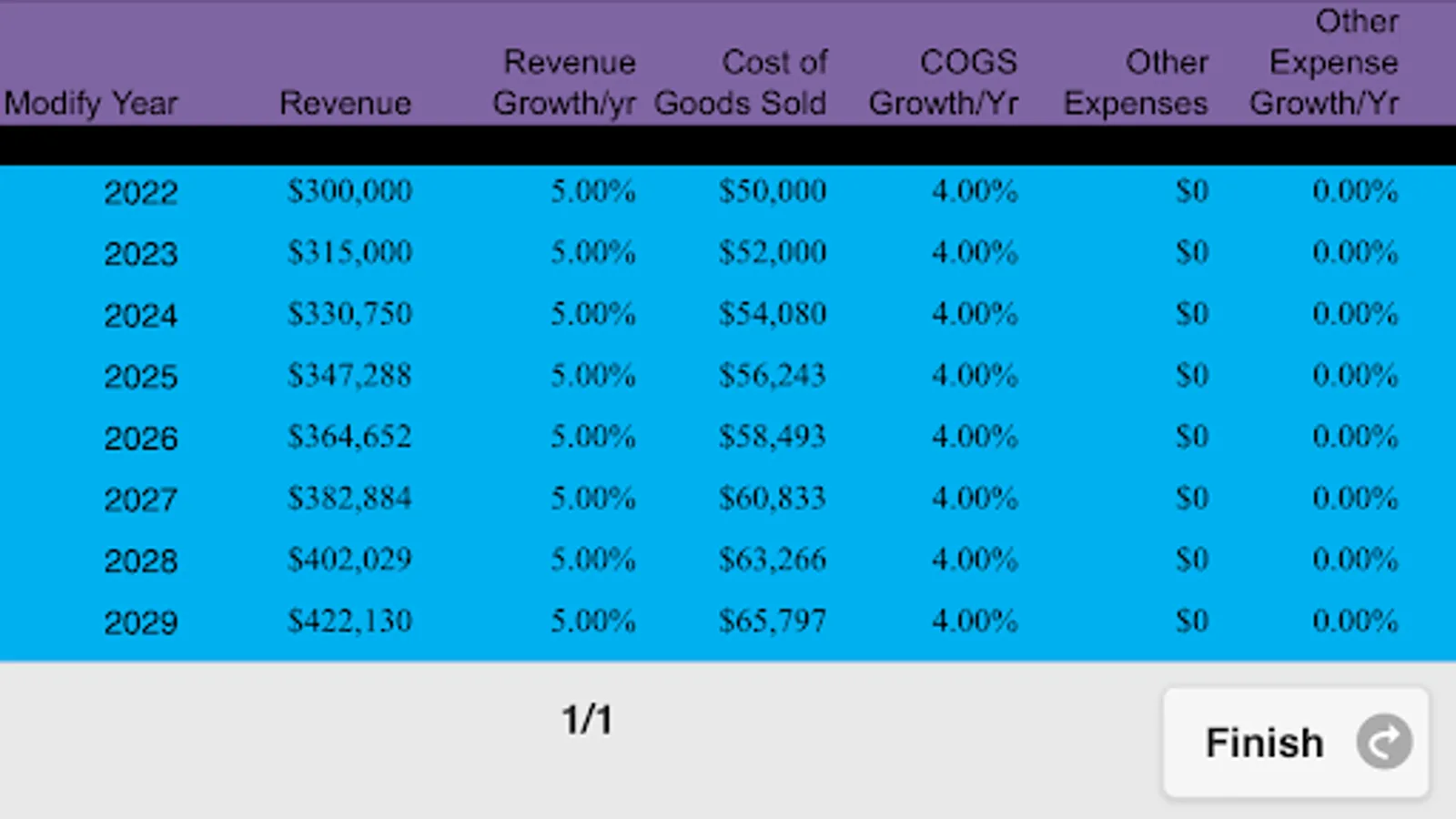Click the COGS Growth/Yr column header
This screenshot has height=819, width=1456.
click(944, 83)
